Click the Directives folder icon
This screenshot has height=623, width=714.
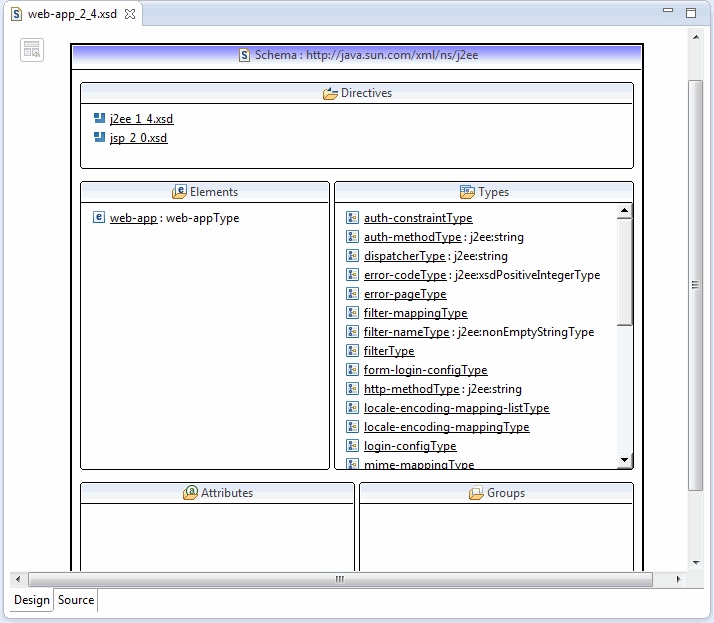330,93
